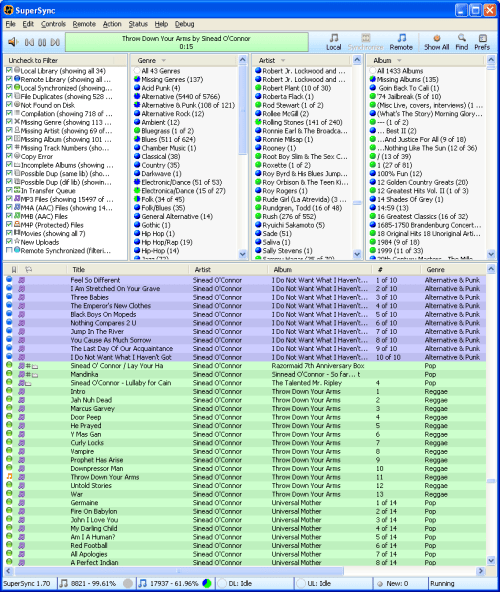
Task: Uncheck Local Library filter
Action: (9, 71)
